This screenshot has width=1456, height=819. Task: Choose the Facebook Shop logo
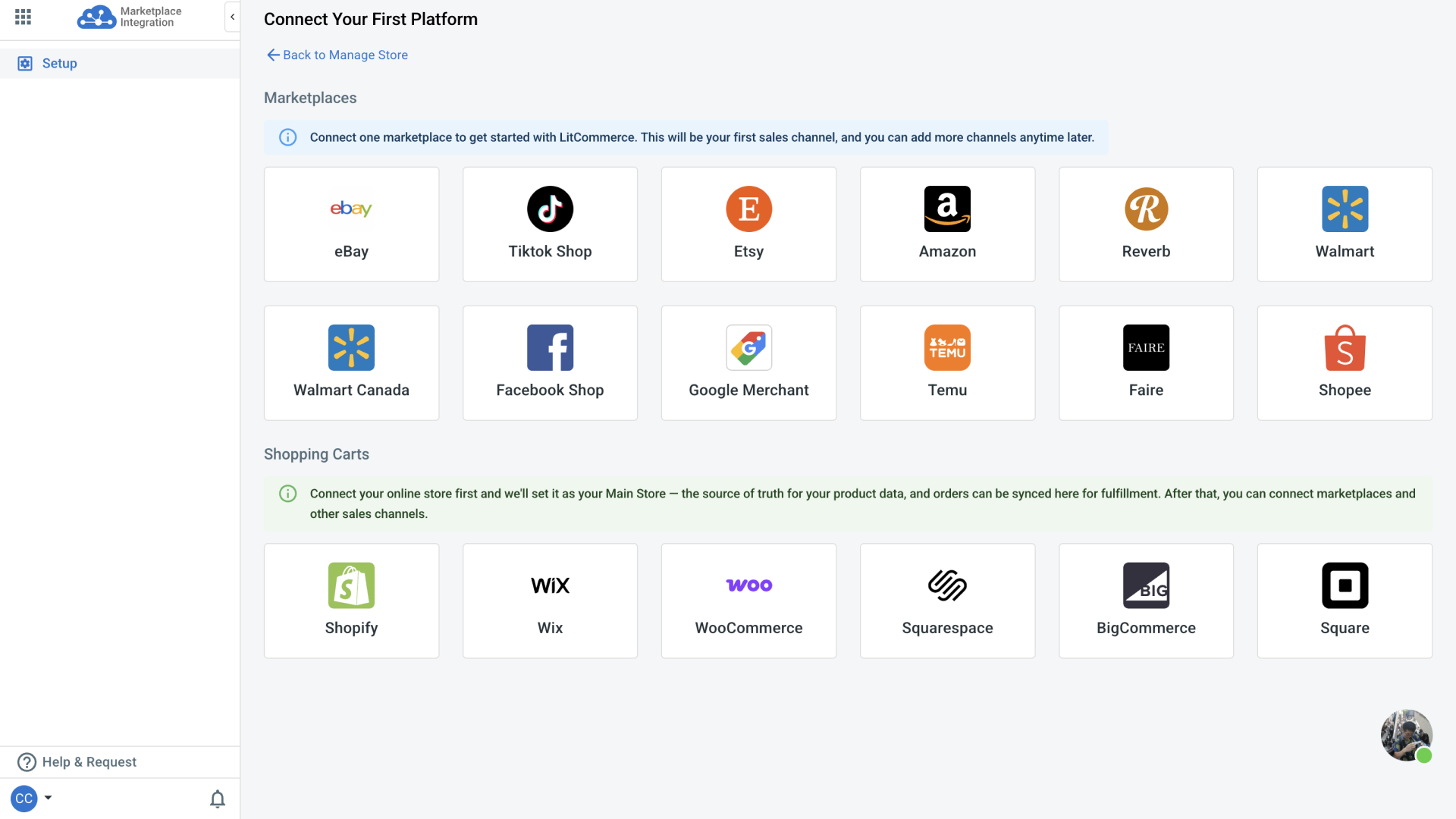pos(550,347)
